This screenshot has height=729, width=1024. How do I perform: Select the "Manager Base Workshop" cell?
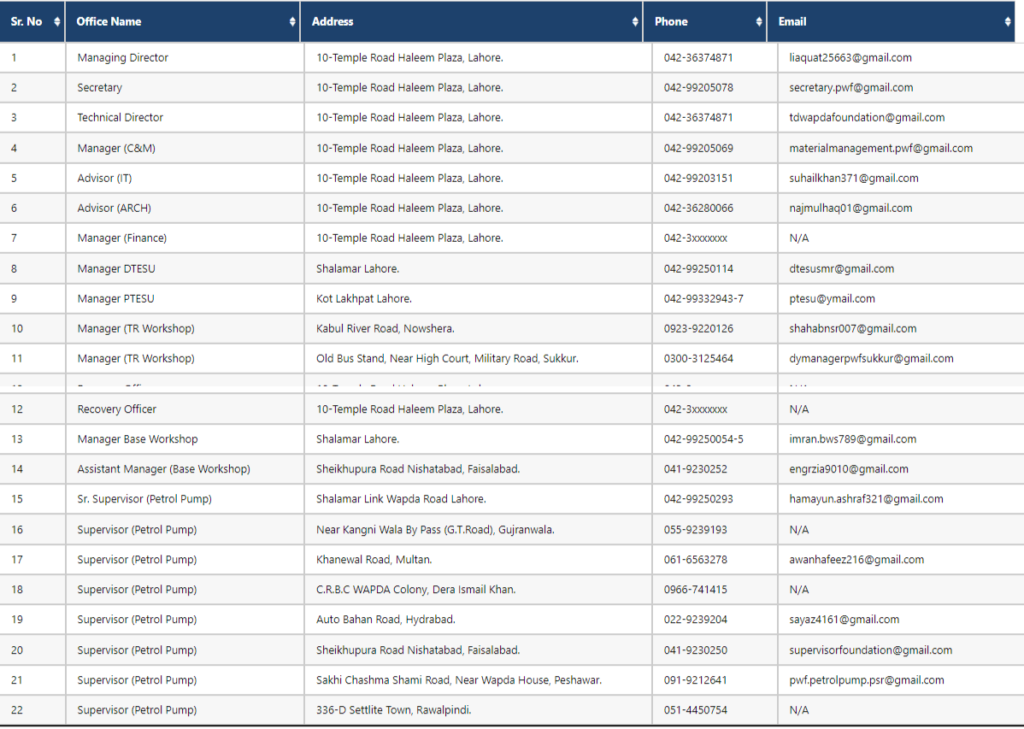click(x=138, y=440)
